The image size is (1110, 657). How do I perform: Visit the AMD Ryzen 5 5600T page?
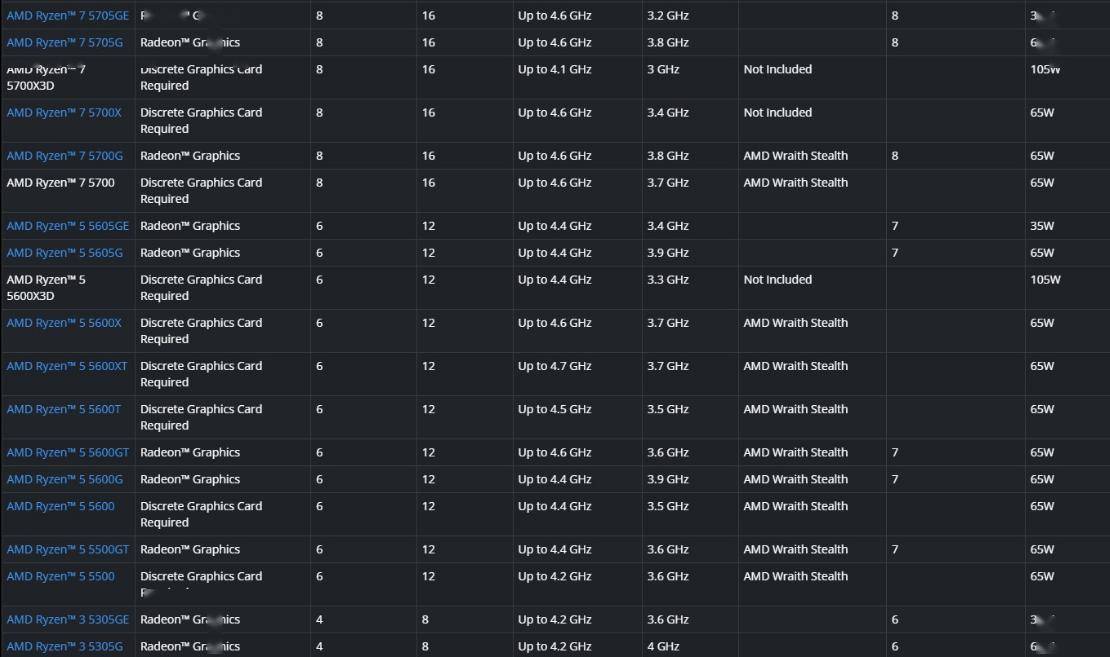[x=64, y=409]
